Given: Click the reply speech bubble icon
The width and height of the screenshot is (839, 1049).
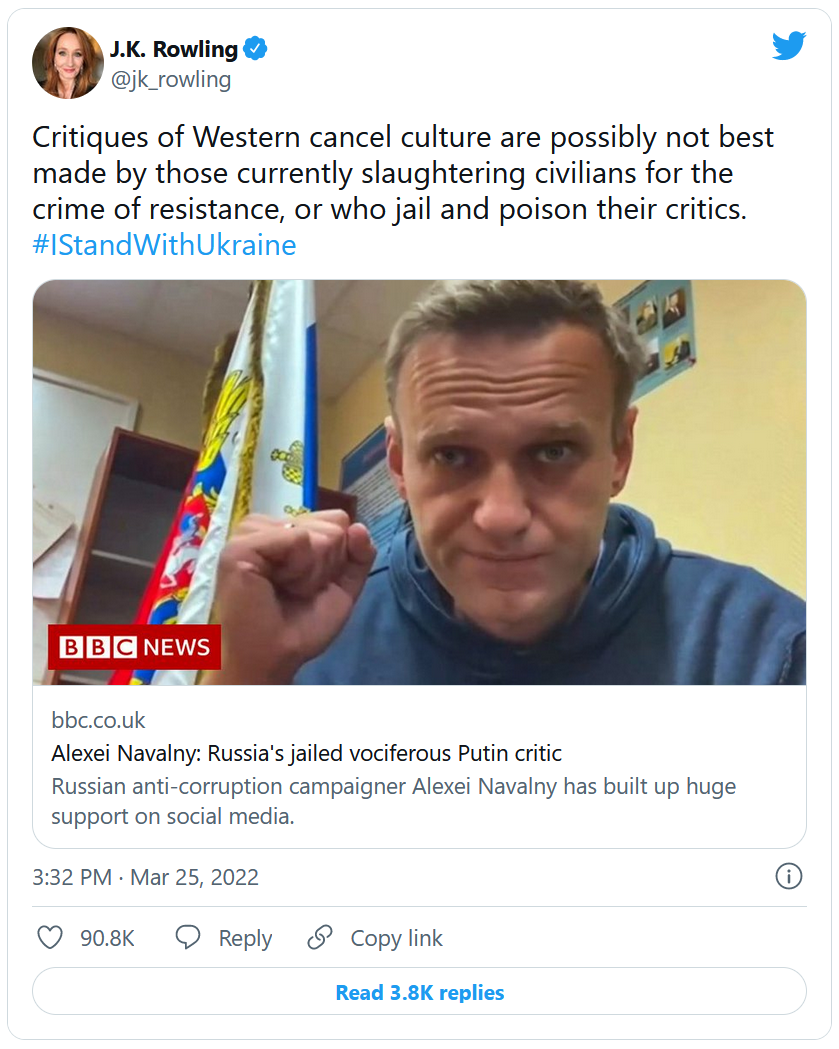Looking at the screenshot, I should coord(188,938).
